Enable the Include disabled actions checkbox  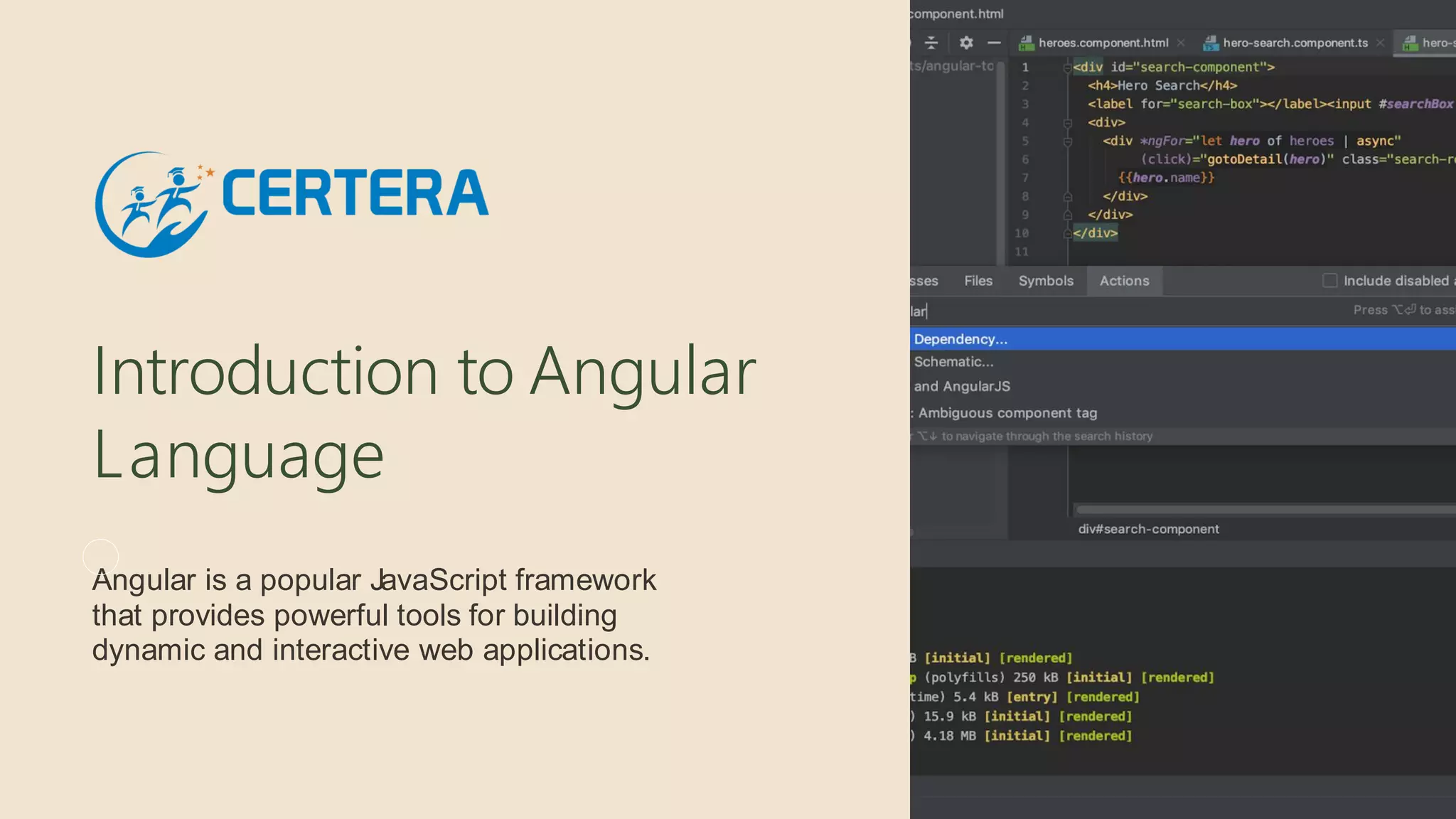[1329, 281]
